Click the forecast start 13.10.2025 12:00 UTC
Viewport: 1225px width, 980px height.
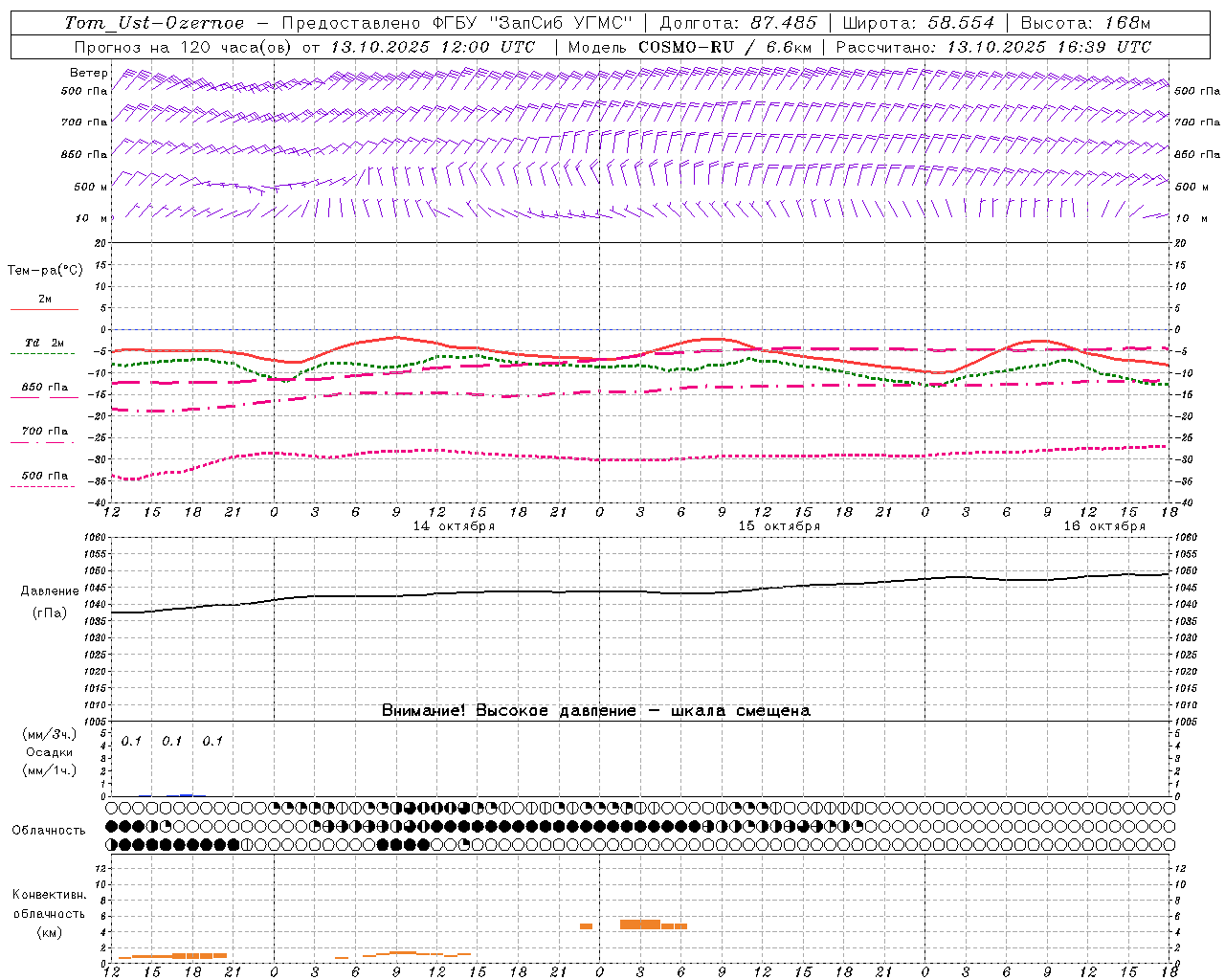433,47
